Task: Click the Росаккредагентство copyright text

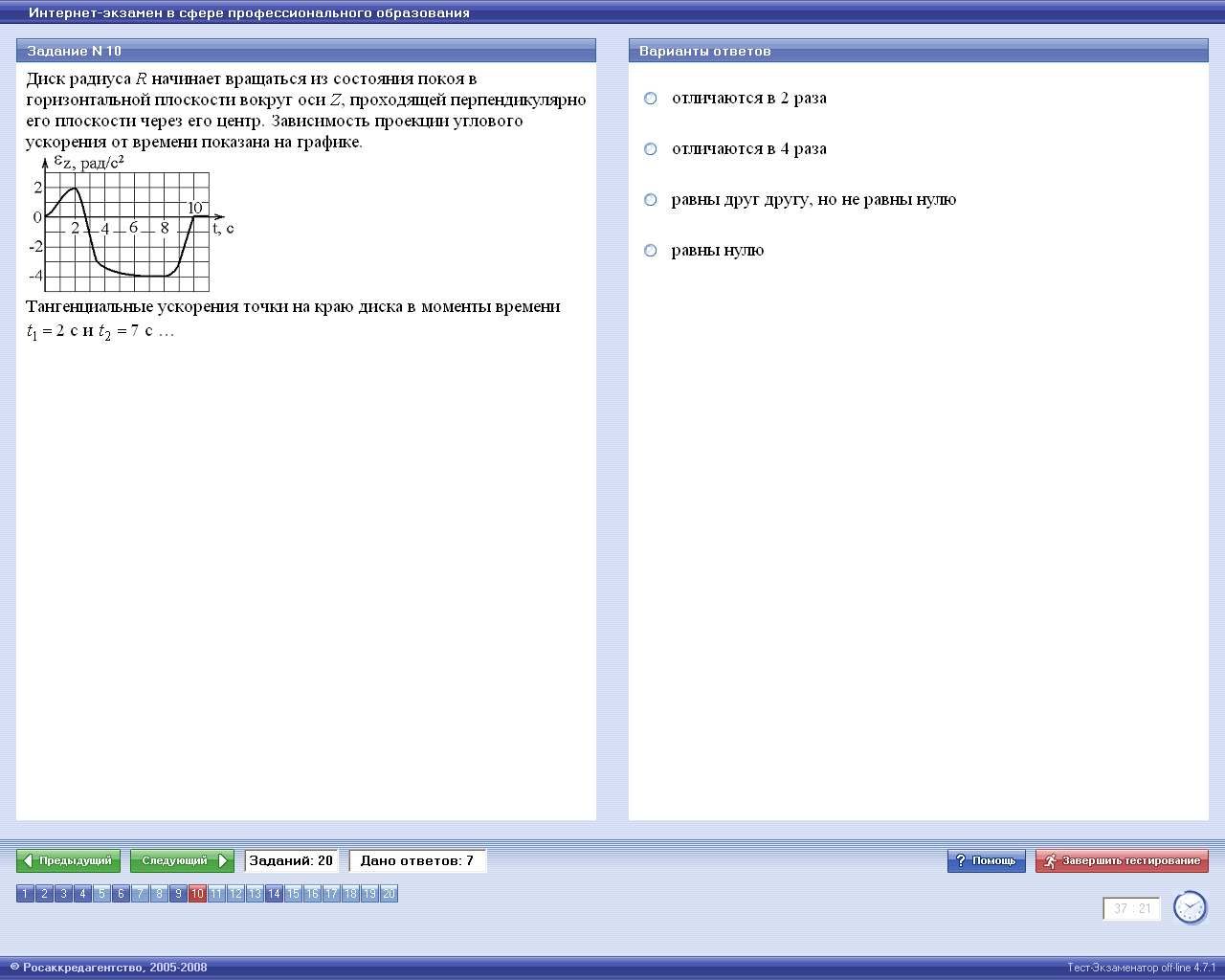Action: pyautogui.click(x=108, y=968)
